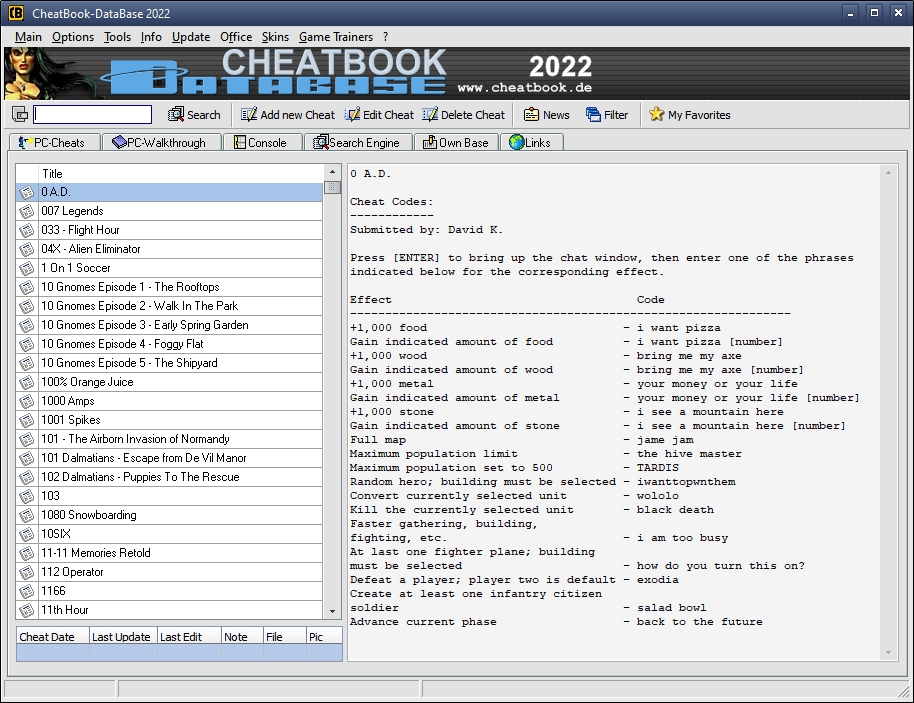Click the icon beside 007 Legends
This screenshot has width=914, height=703.
(26, 211)
